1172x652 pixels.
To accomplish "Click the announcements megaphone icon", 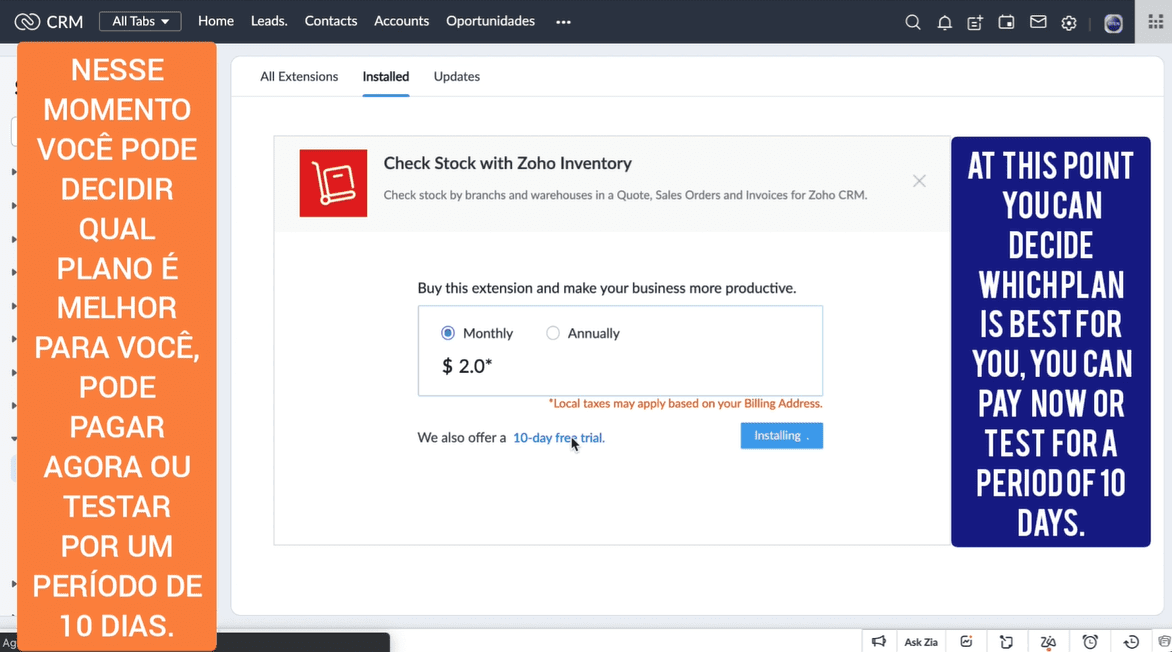I will (878, 641).
